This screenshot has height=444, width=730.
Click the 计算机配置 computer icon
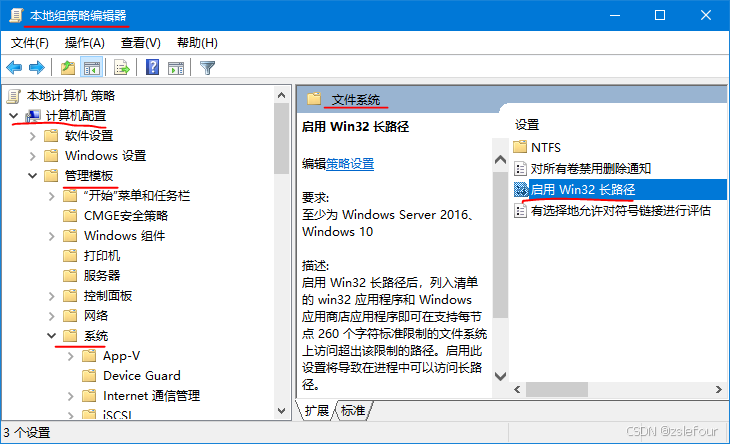click(33, 115)
